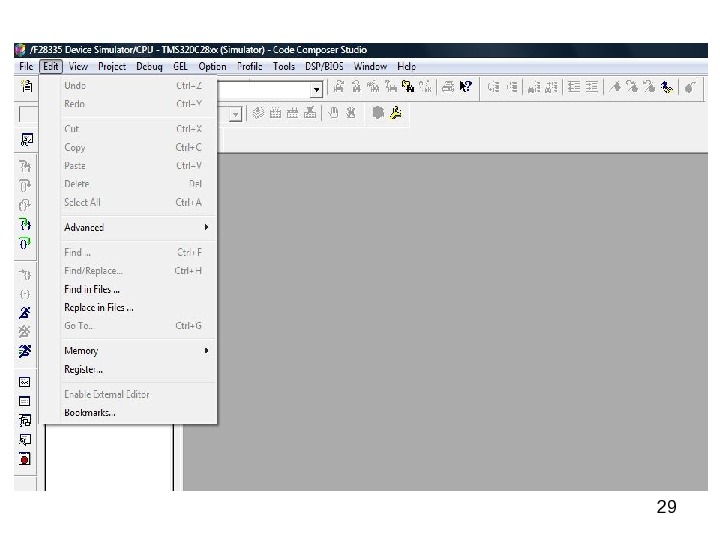Viewport: 720px width, 540px height.
Task: Click the Incremental Build icon
Action: tap(276, 112)
